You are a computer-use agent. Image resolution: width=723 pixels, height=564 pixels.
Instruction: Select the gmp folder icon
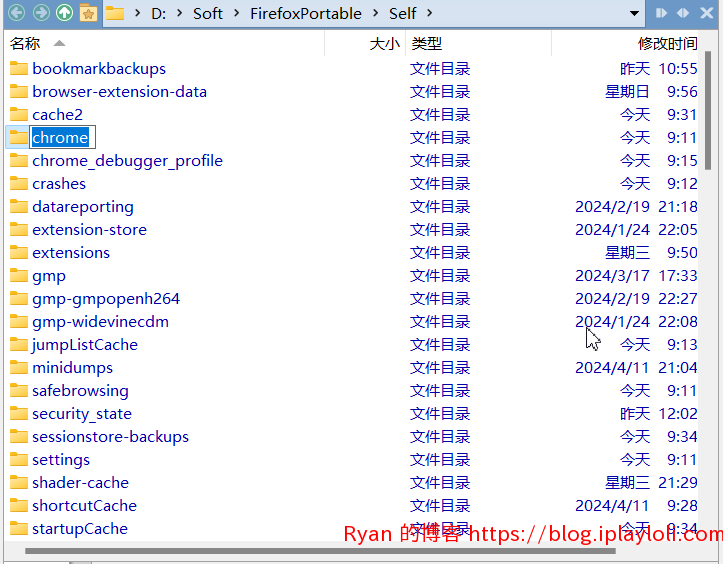(x=19, y=275)
